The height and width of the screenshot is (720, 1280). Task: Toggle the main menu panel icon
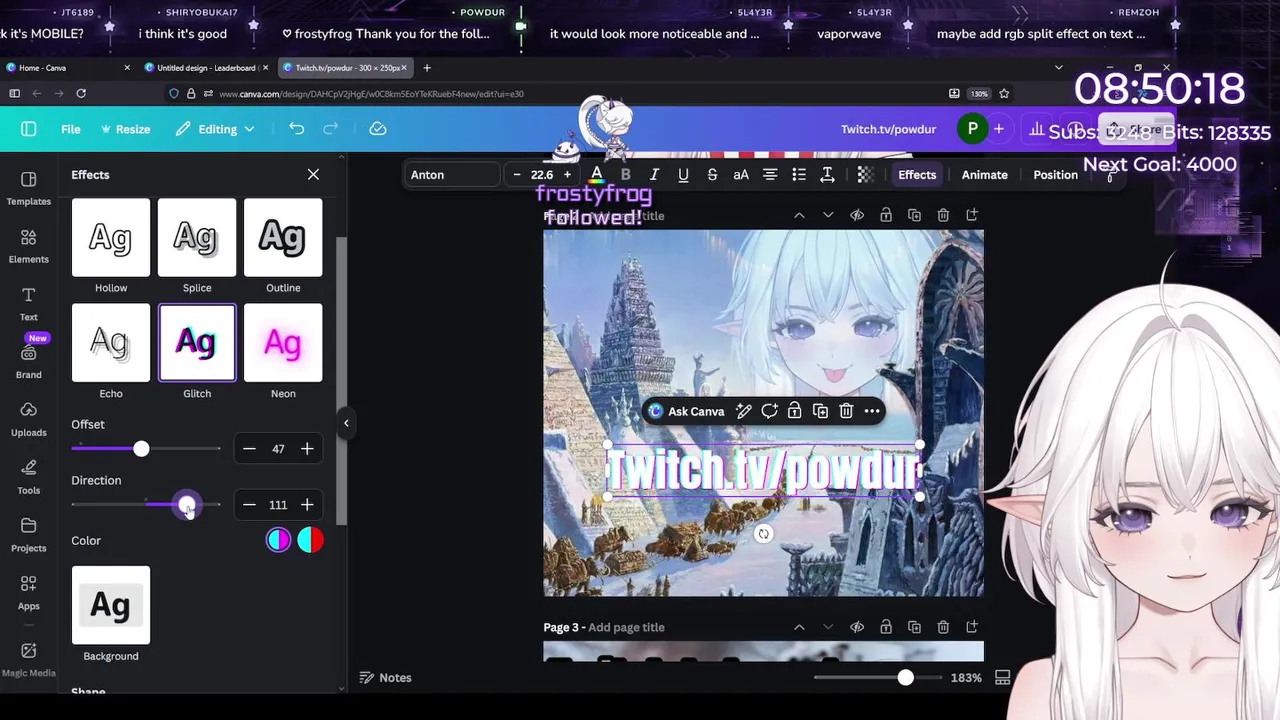point(28,129)
